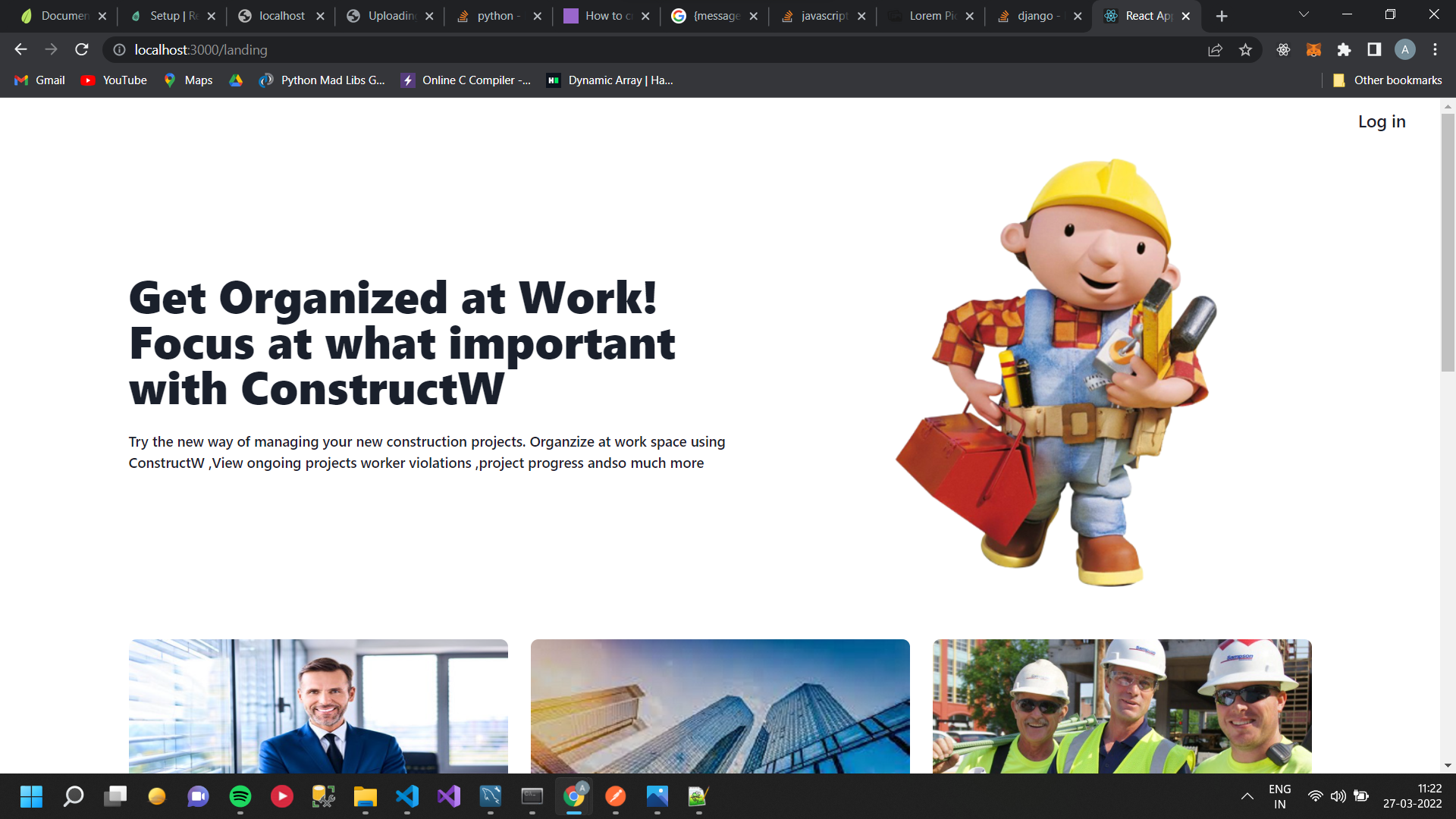
Task: Reload the landing page
Action: click(82, 50)
